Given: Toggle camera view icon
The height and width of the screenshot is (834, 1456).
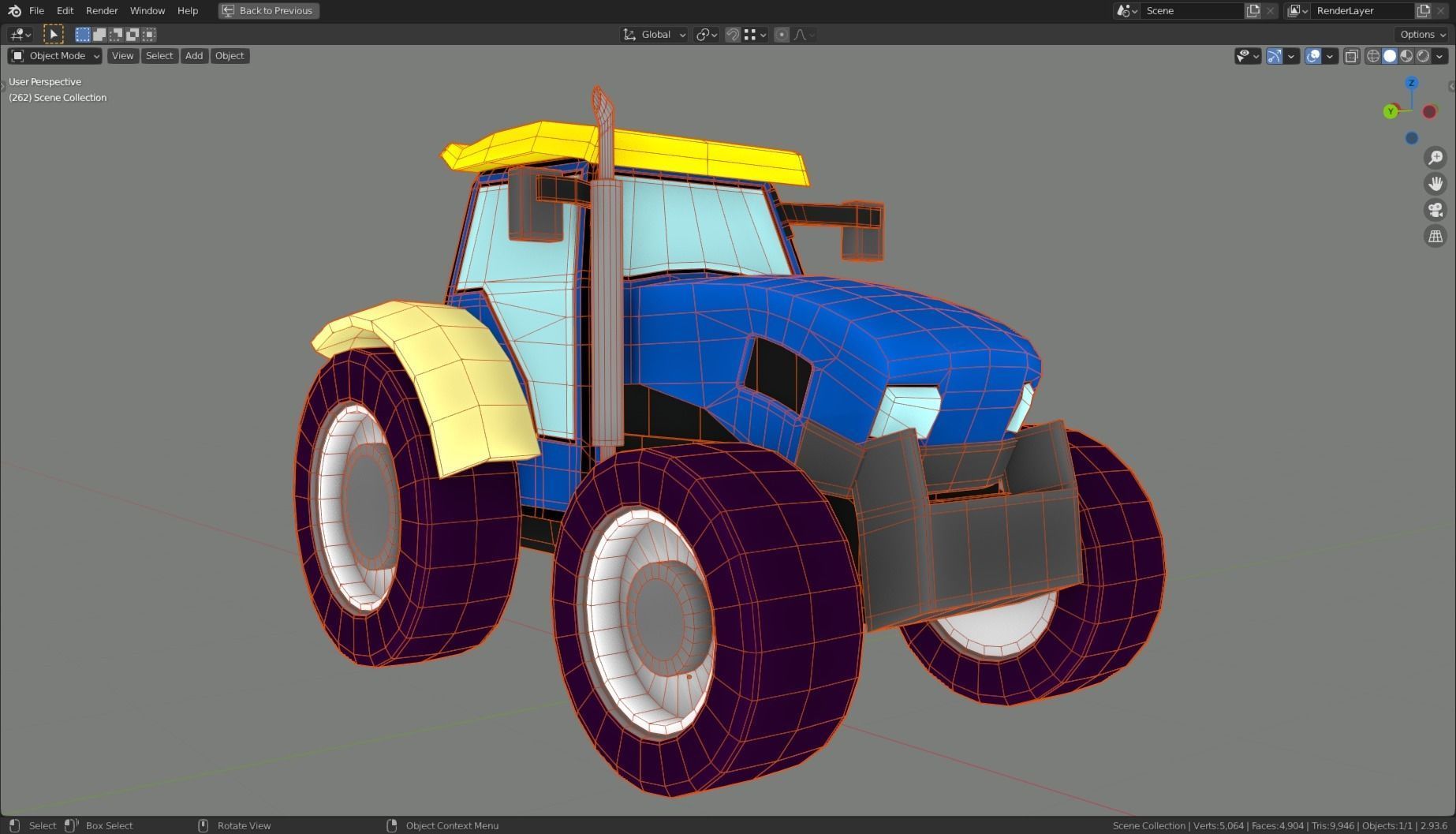Looking at the screenshot, I should 1435,209.
